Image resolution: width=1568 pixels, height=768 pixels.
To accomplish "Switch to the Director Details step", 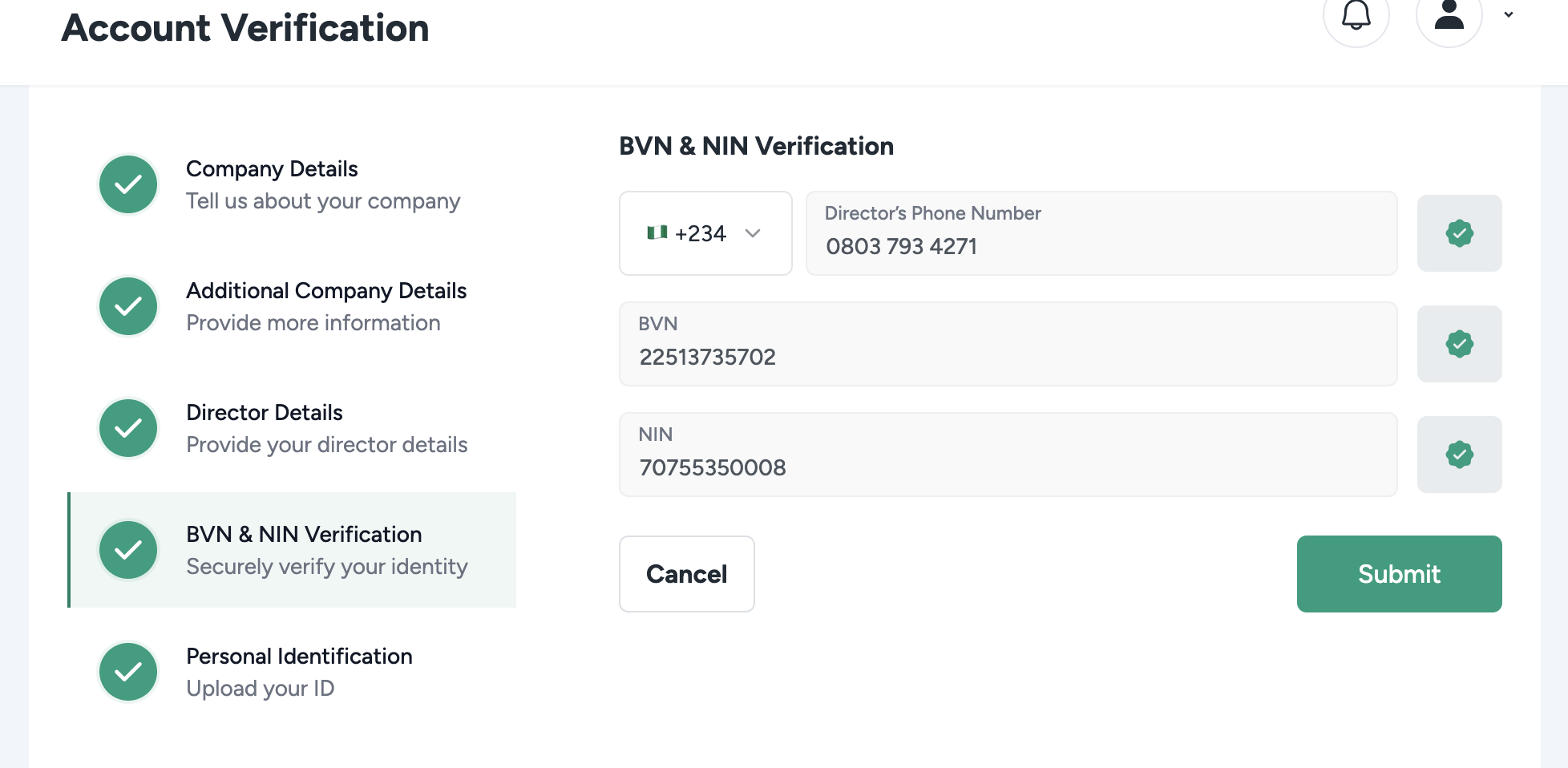I will (x=265, y=413).
